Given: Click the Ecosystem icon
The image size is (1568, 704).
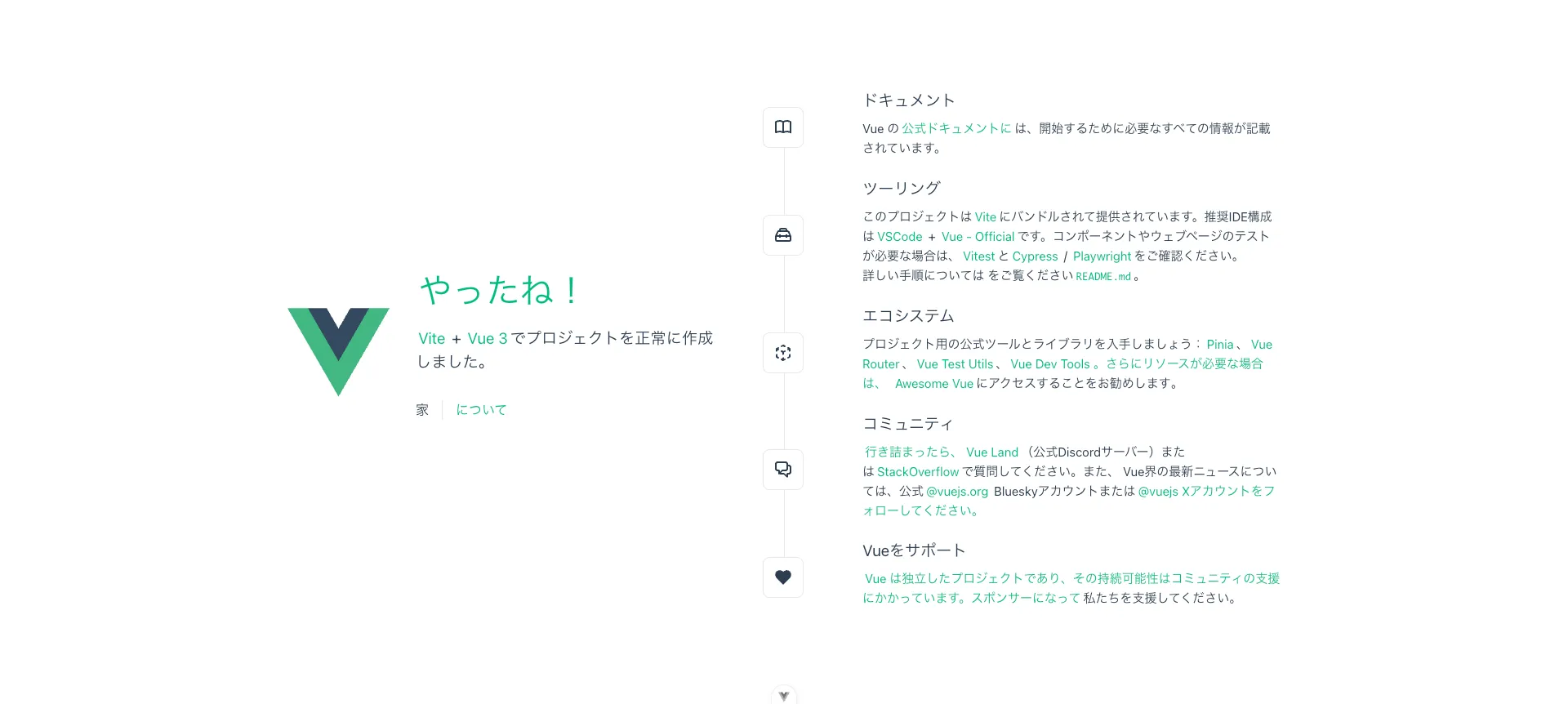Looking at the screenshot, I should (782, 353).
